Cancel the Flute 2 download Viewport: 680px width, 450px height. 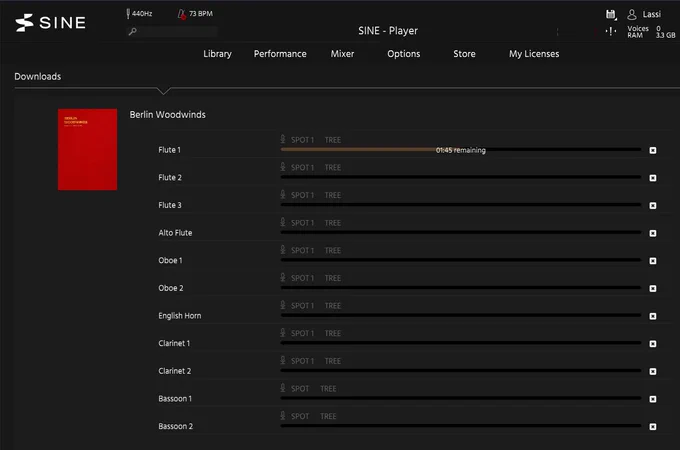pos(653,178)
